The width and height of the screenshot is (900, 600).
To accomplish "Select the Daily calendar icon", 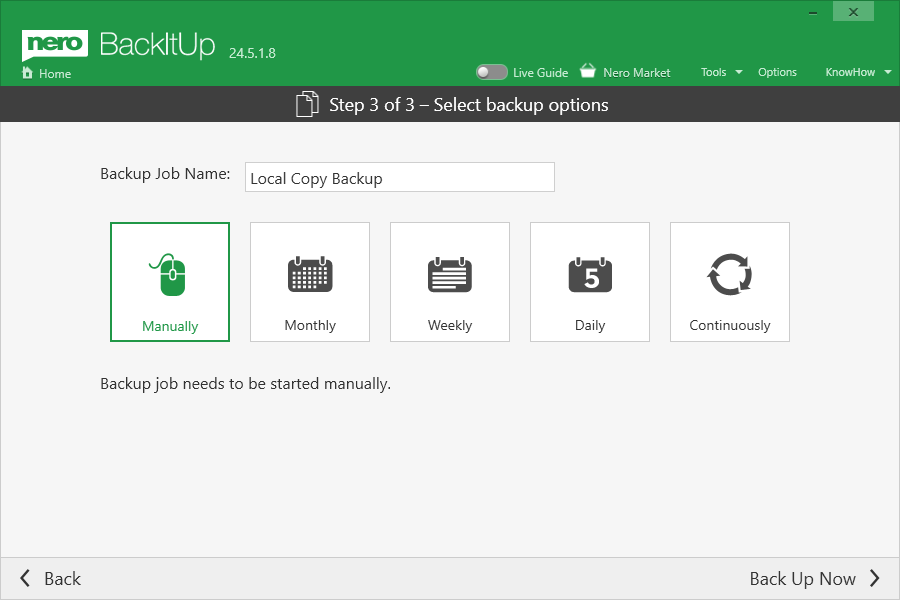I will [x=590, y=274].
